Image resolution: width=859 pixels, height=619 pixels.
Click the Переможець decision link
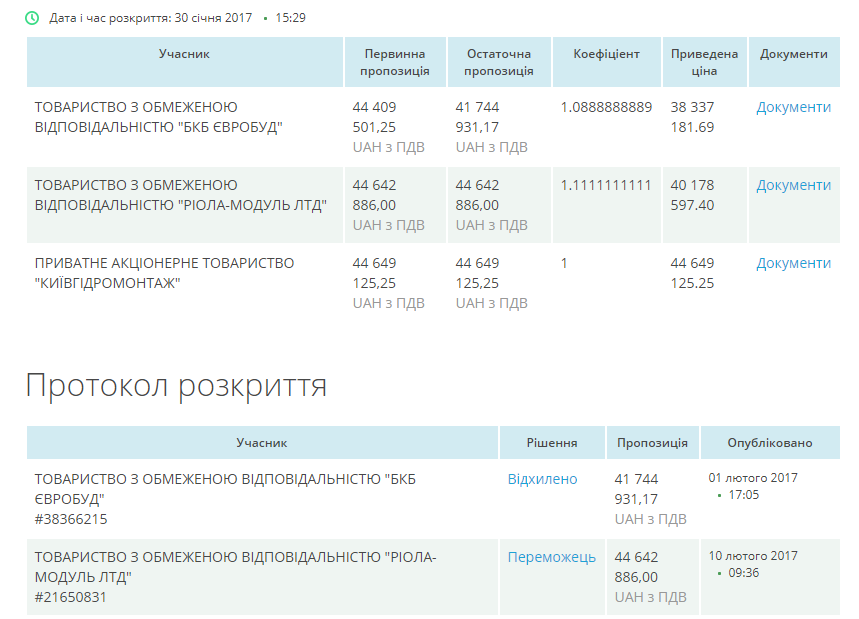pos(551,557)
